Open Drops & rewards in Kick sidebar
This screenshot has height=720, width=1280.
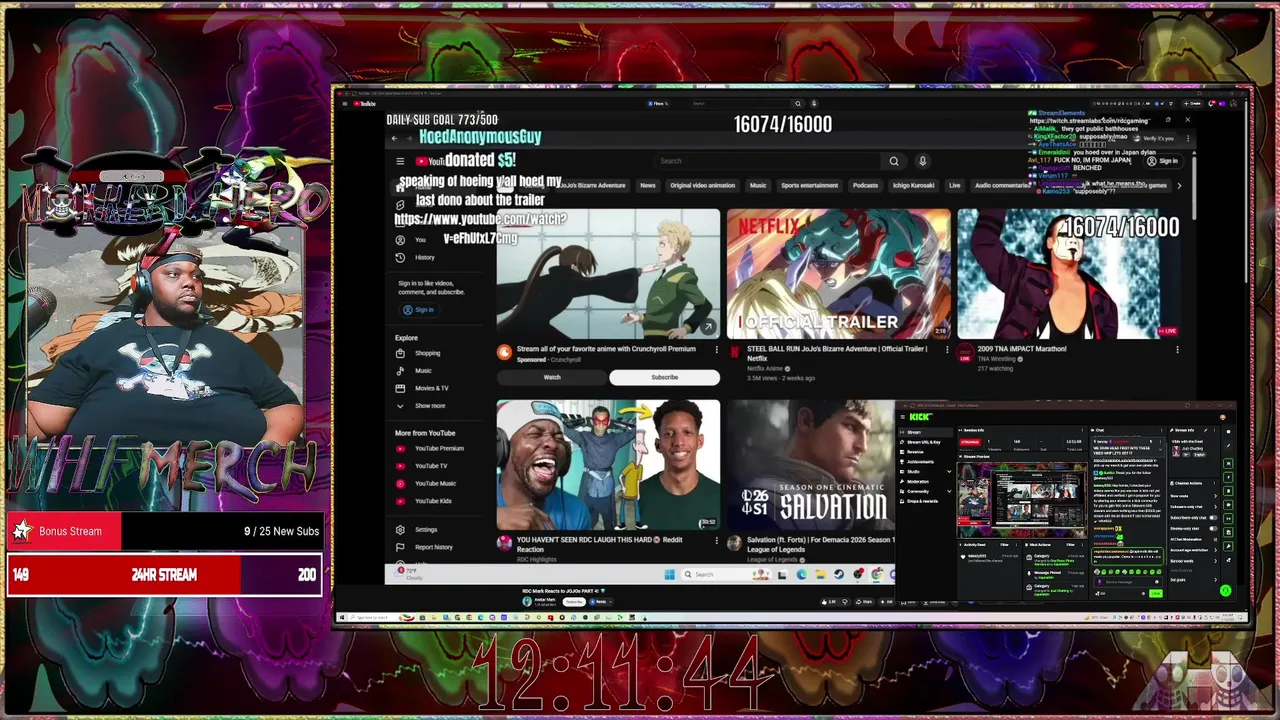(x=924, y=501)
